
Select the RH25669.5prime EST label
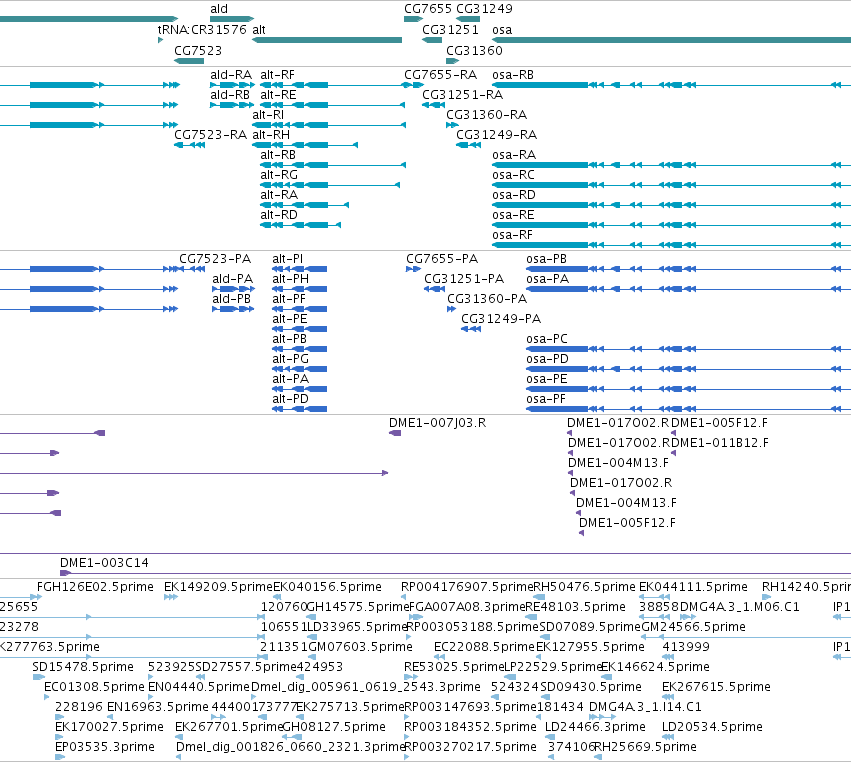(646, 747)
